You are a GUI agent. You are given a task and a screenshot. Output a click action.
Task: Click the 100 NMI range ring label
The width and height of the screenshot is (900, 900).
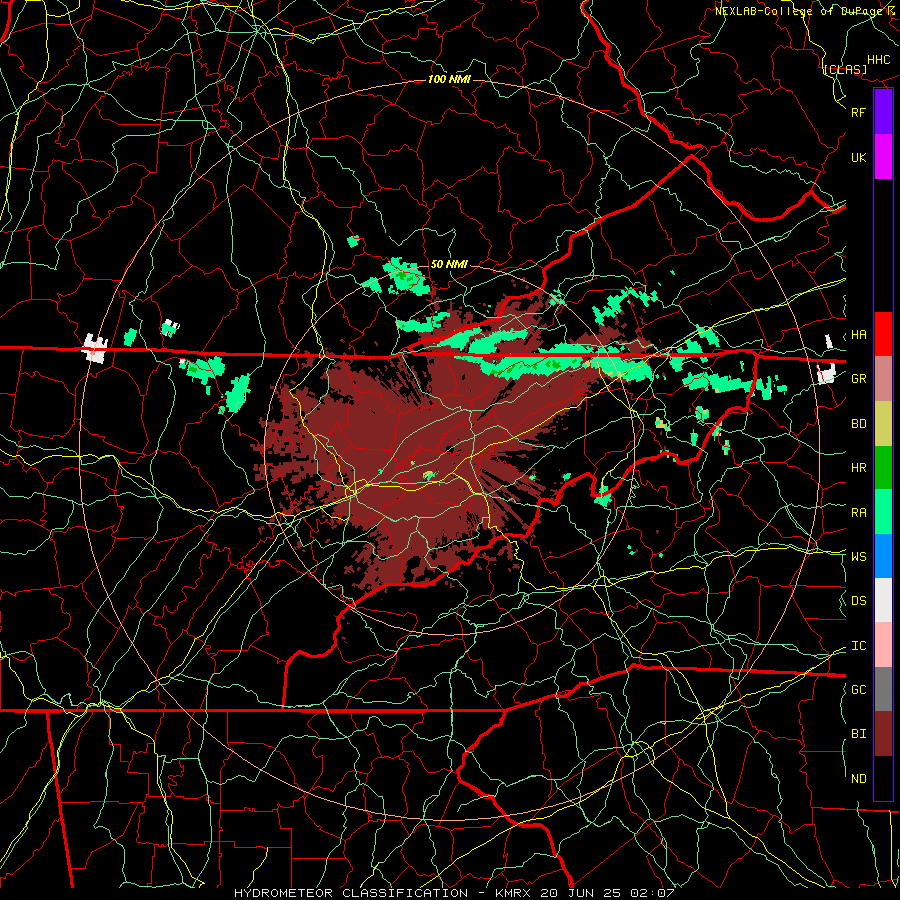[449, 79]
